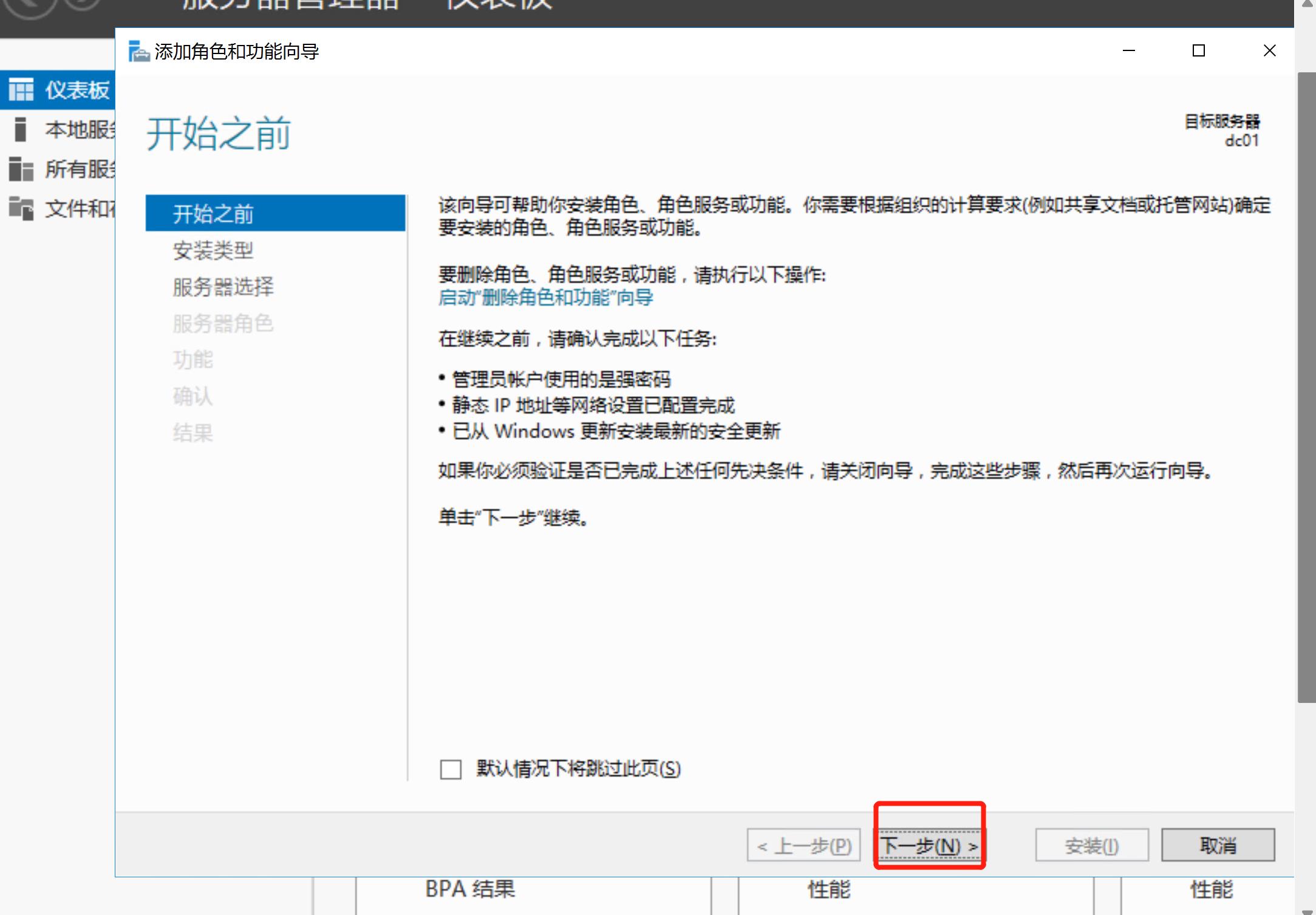Open 仪表板 in Server Manager sidebar

pos(58,90)
